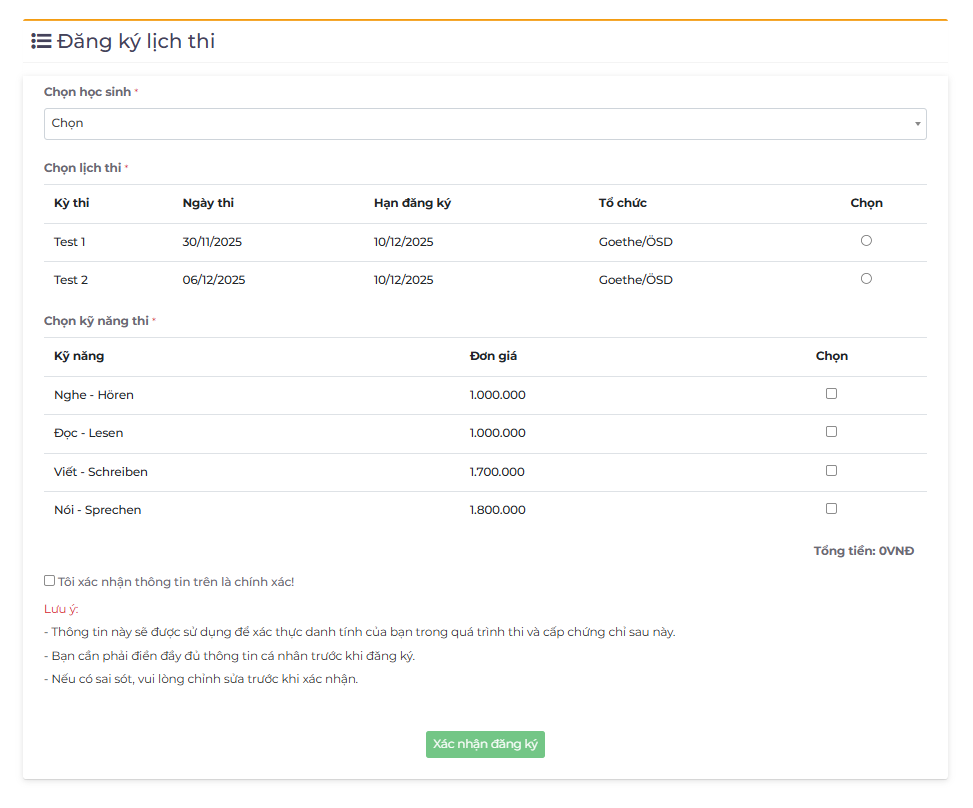Viewport: 973px width, 808px height.
Task: Click the Test 1 row name
Action: tap(70, 242)
